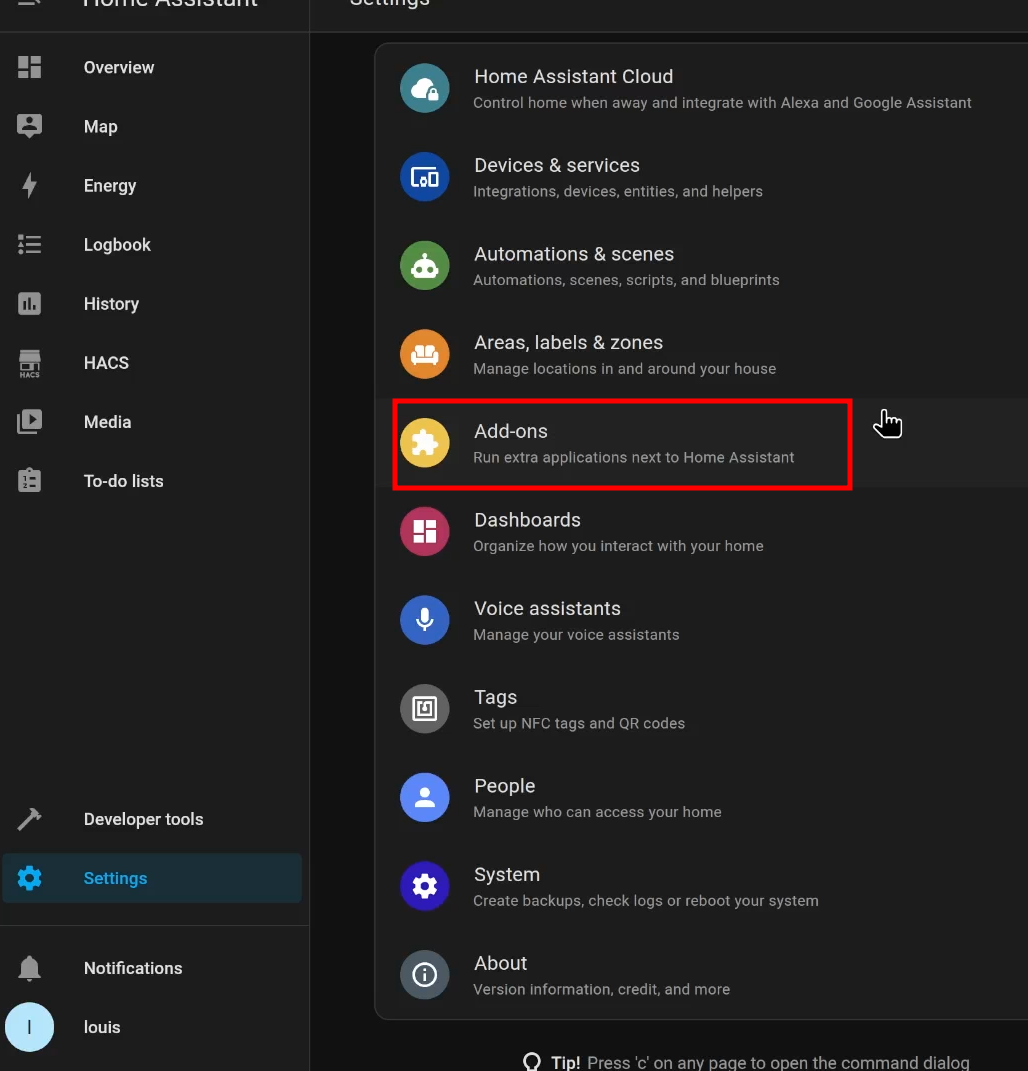
Task: Click the command dialog tip text
Action: [760, 1062]
